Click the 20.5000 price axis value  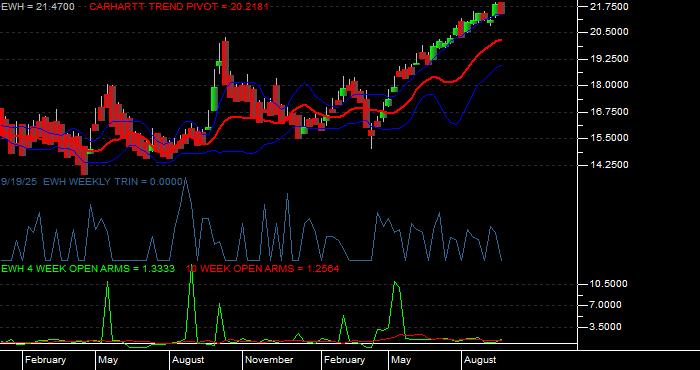[610, 32]
